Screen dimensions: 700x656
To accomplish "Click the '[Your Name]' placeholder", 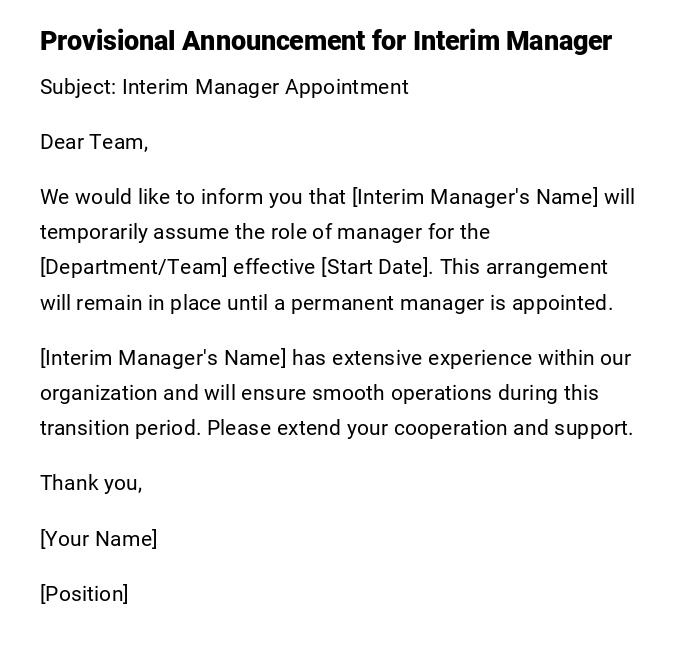I will click(x=98, y=539).
